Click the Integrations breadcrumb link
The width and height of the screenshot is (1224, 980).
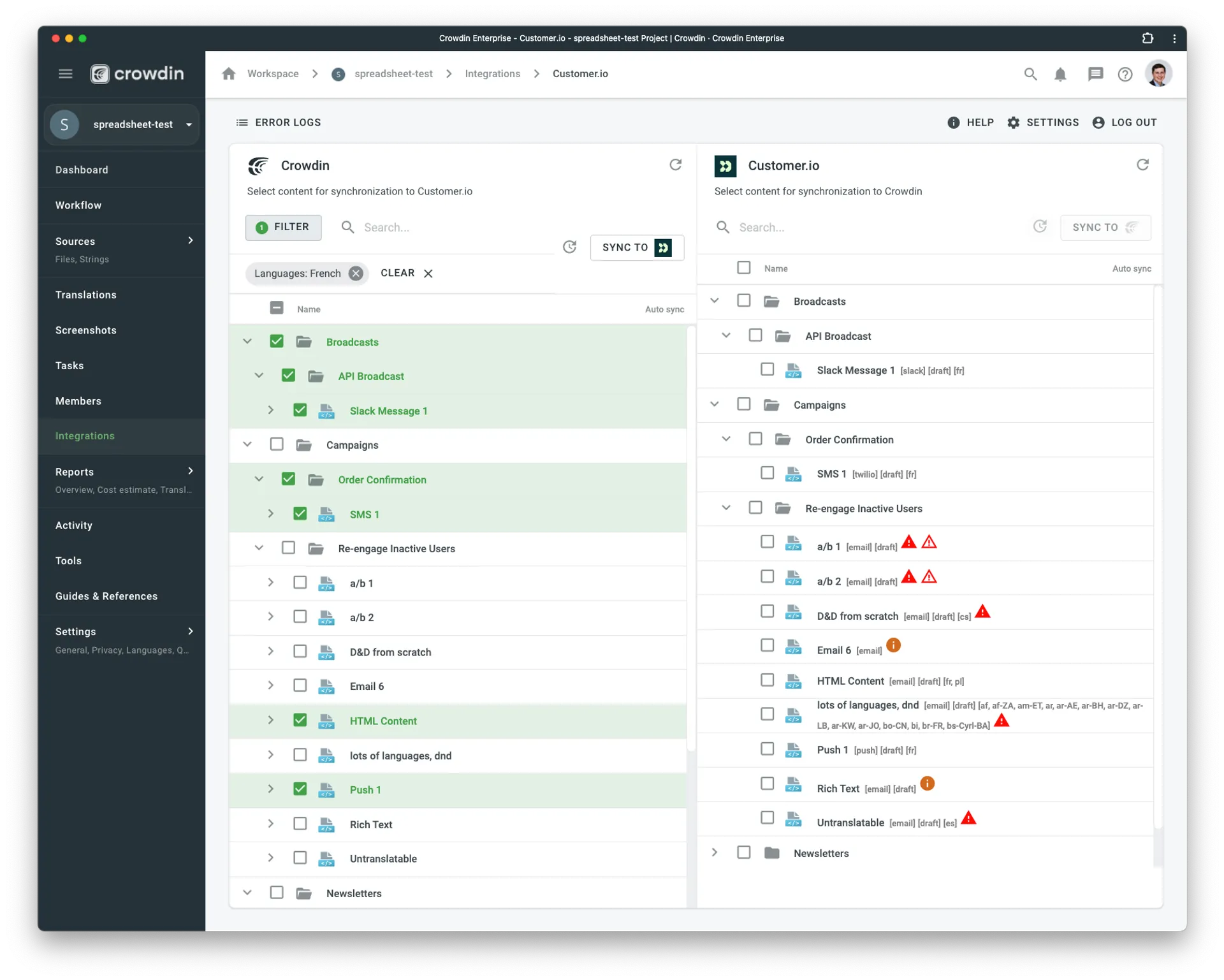click(x=492, y=74)
